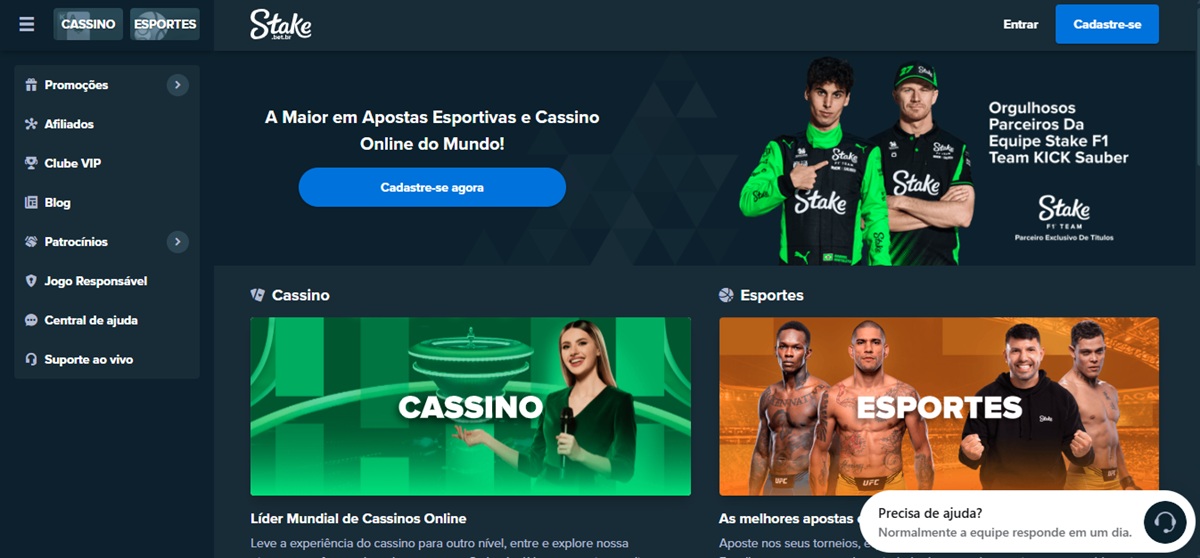This screenshot has width=1200, height=558.
Task: Click the Promoções gift icon
Action: pos(31,85)
